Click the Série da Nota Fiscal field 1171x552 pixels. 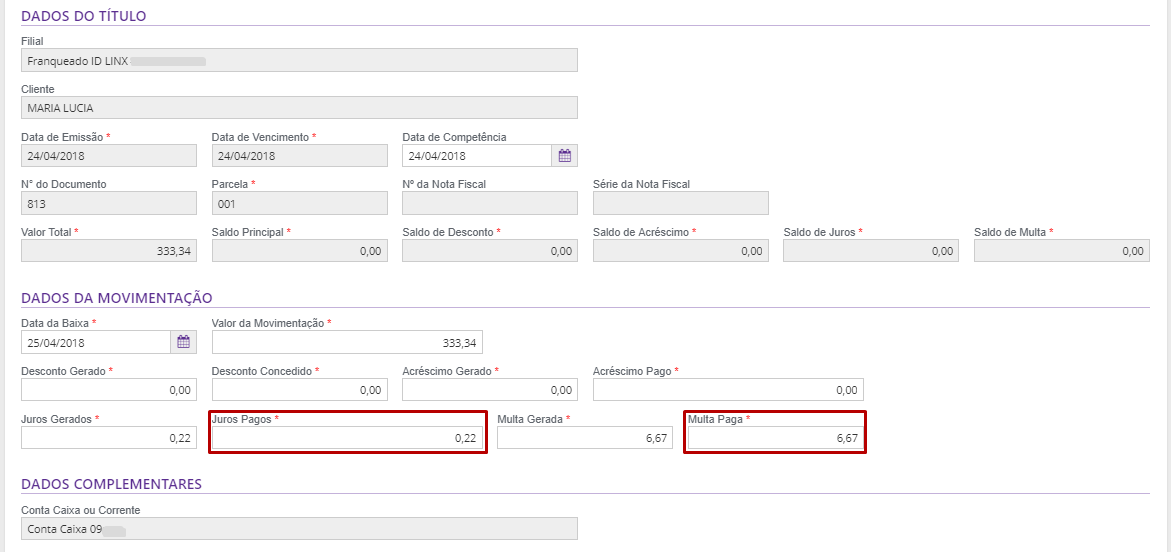click(x=680, y=203)
